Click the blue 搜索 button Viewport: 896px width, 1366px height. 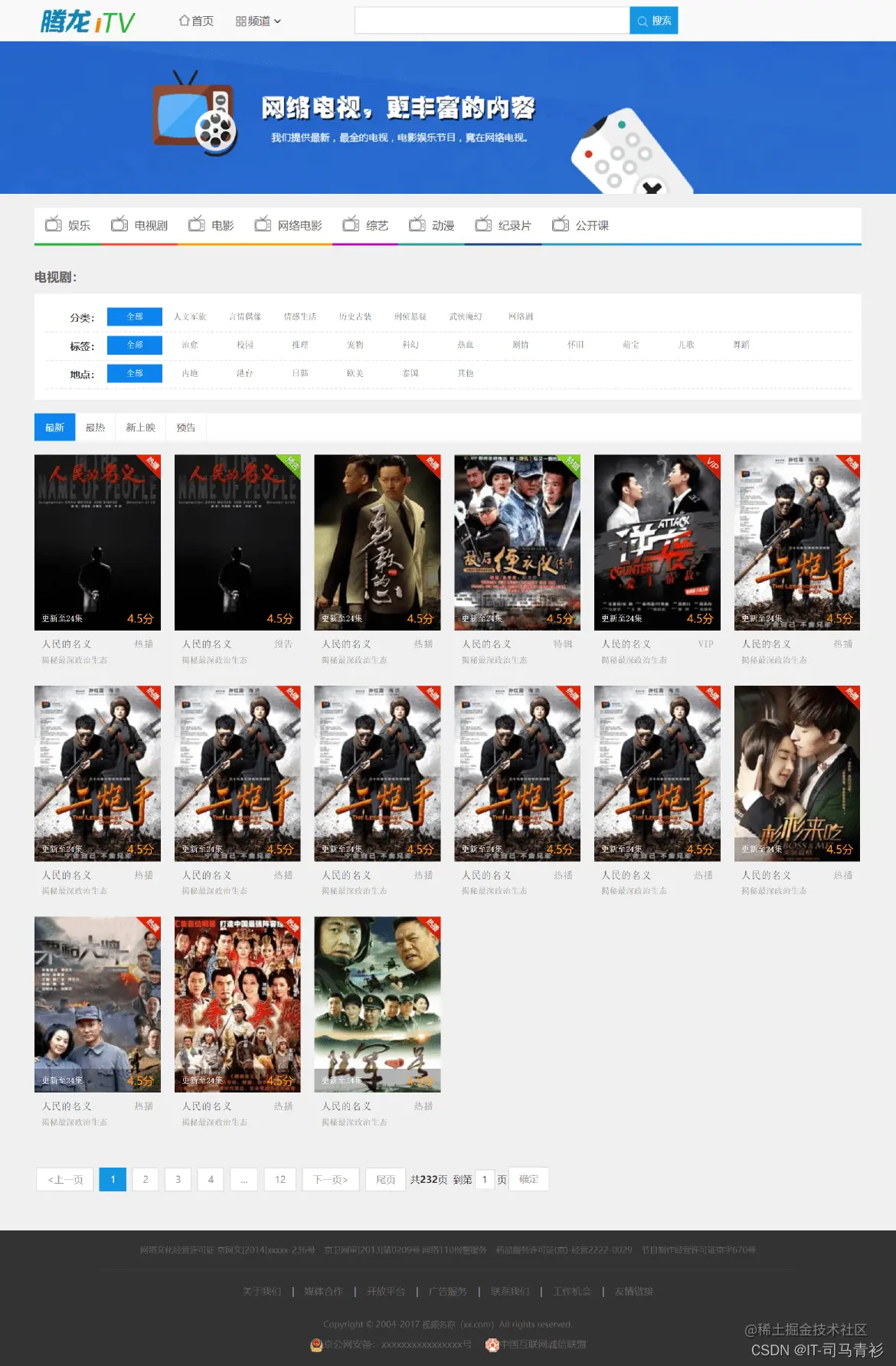(x=654, y=21)
